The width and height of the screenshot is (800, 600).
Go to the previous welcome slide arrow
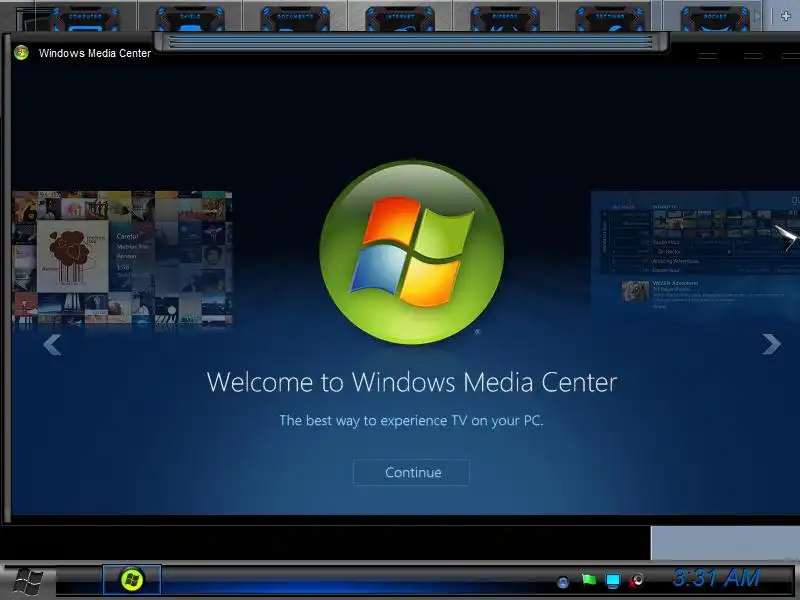(52, 344)
